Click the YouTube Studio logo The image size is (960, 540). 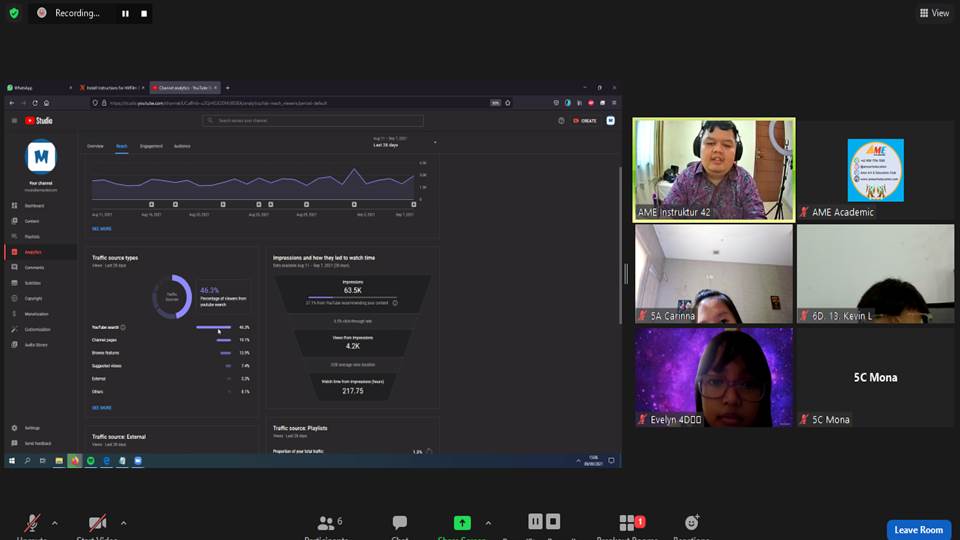[39, 121]
